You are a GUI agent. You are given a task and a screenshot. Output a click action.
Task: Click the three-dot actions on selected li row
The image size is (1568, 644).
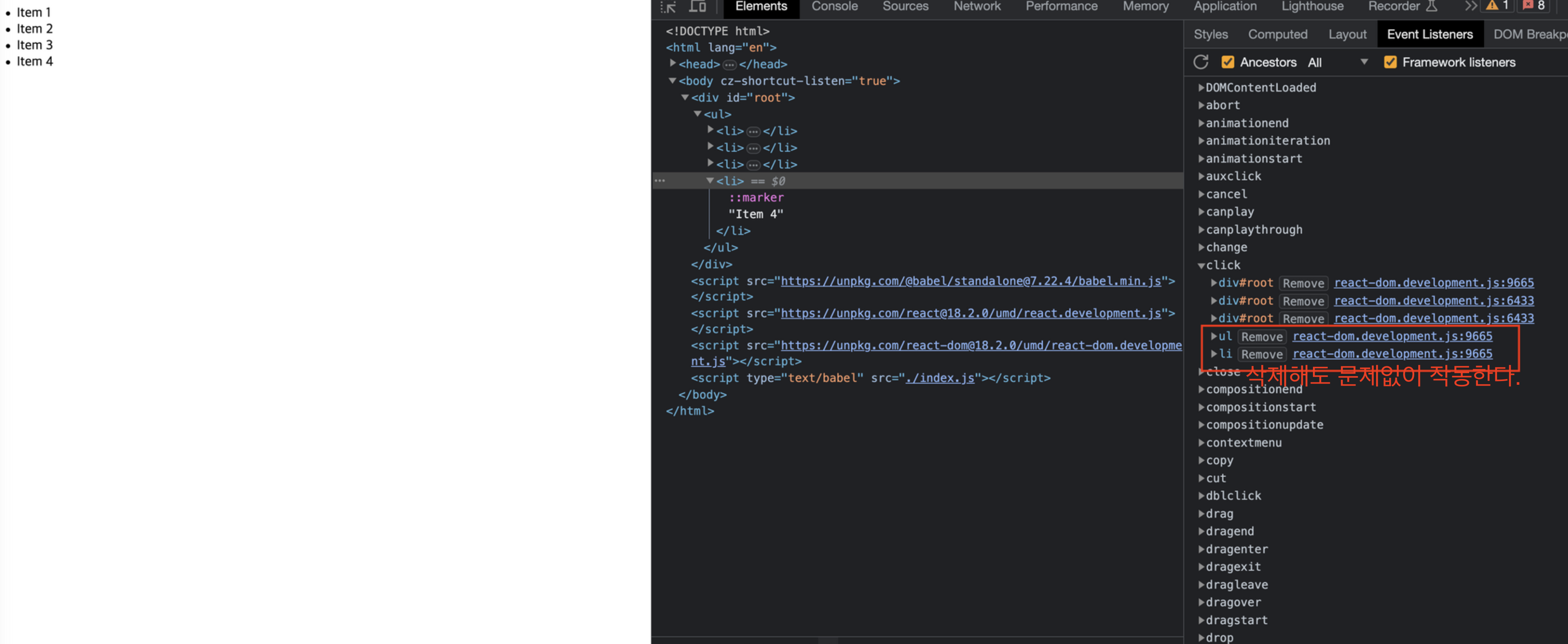(x=660, y=181)
